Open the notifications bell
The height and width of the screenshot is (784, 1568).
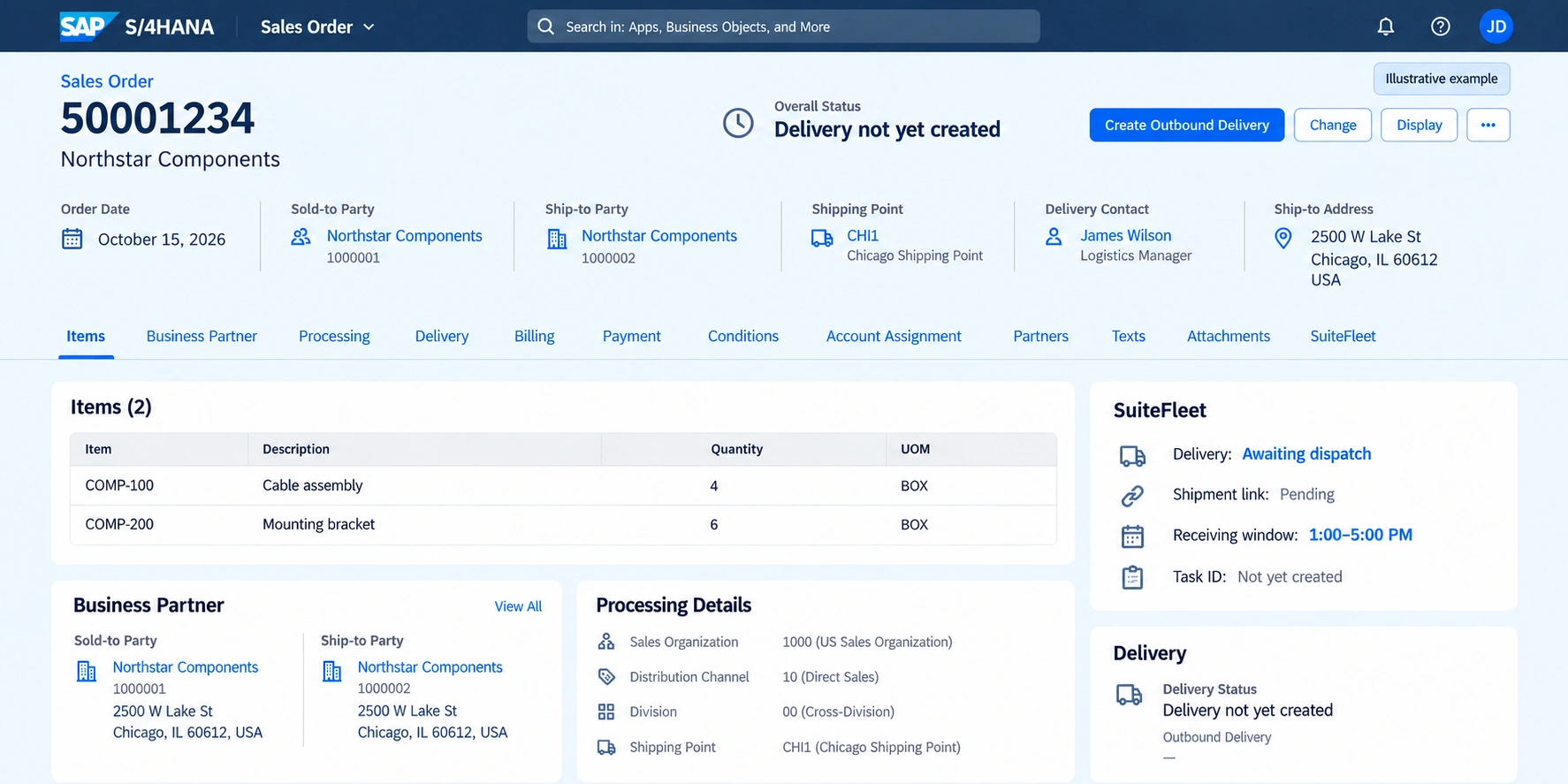point(1386,27)
